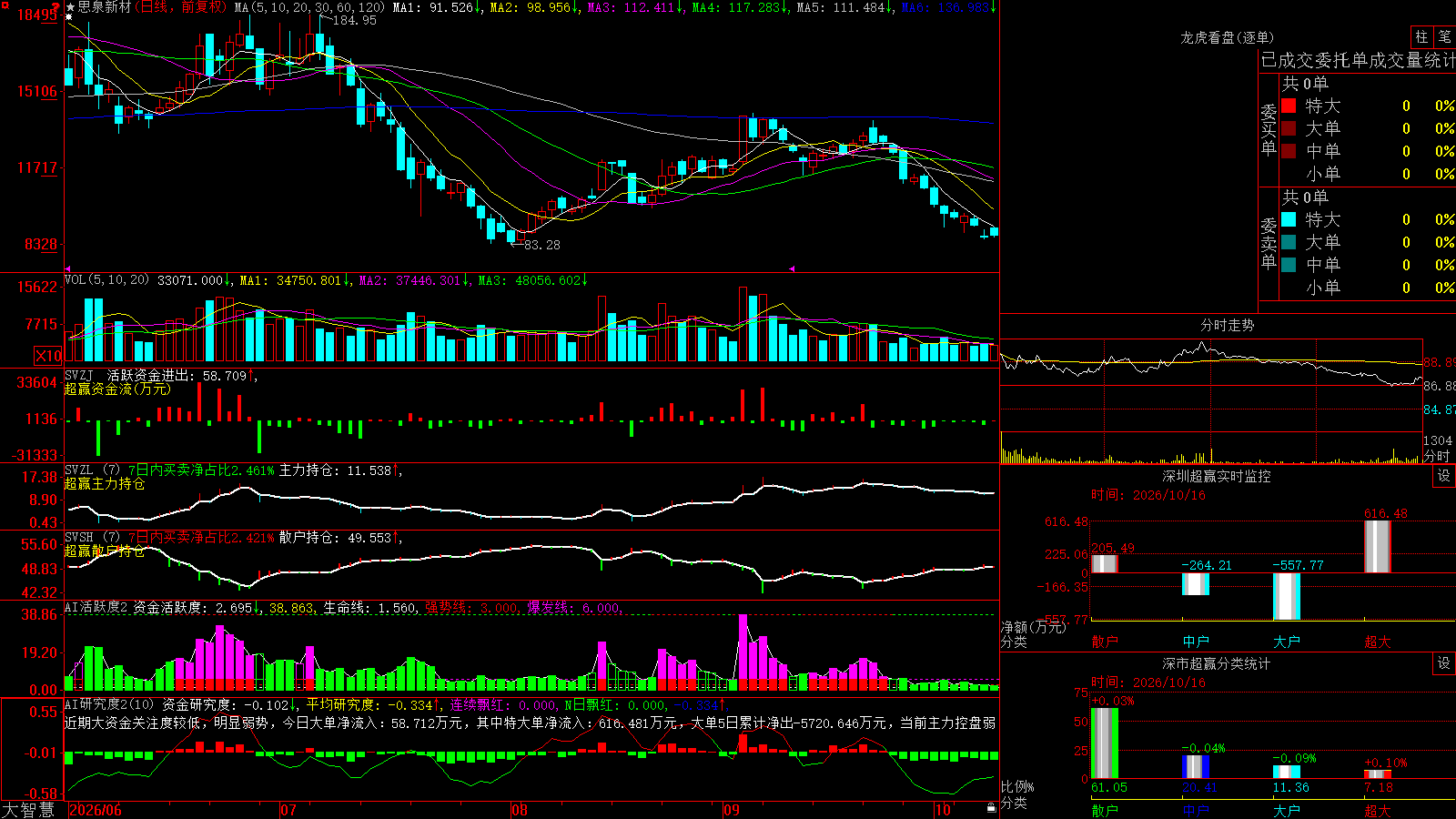Click the white sun marker under the star

[x=69, y=17]
